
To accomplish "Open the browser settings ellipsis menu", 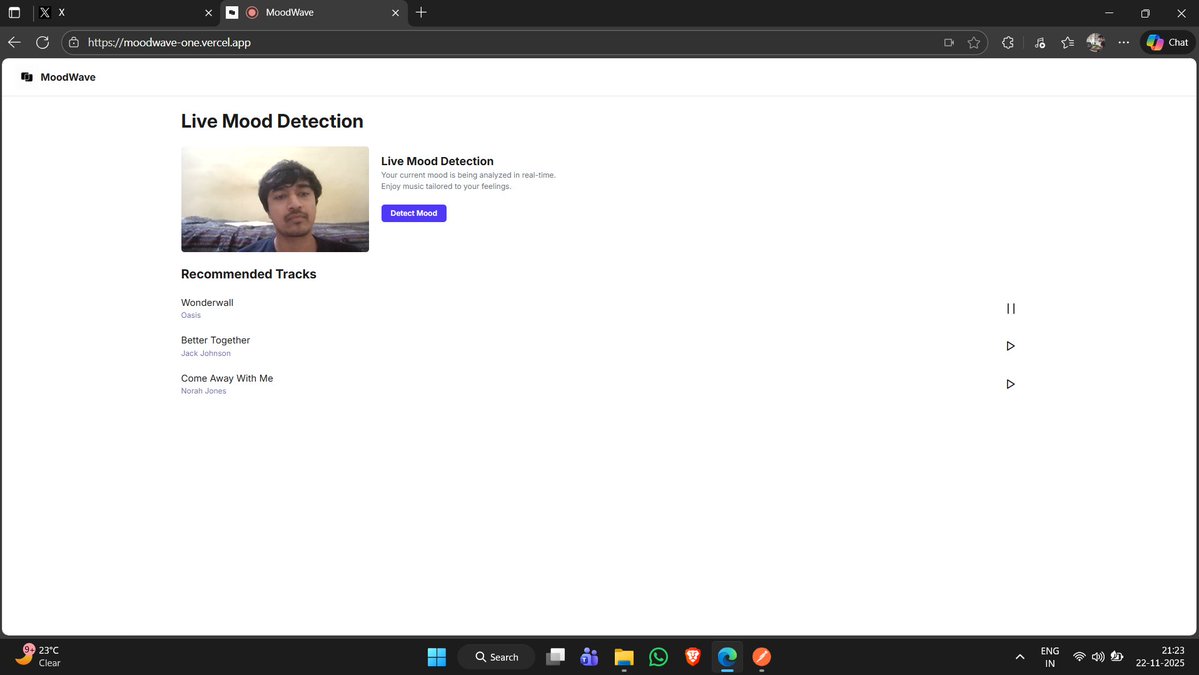I will pos(1123,43).
